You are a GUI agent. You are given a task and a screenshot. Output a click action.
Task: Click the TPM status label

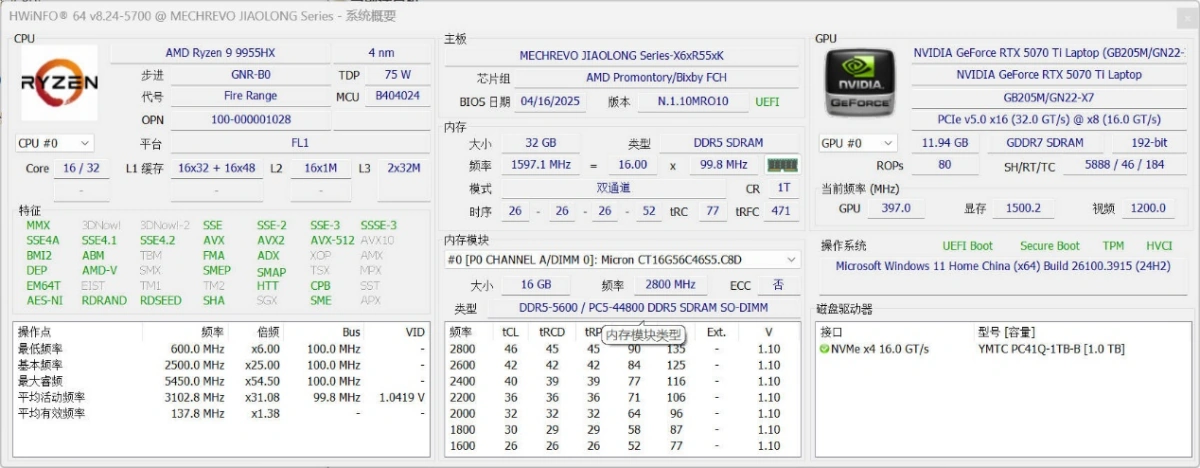(1113, 246)
